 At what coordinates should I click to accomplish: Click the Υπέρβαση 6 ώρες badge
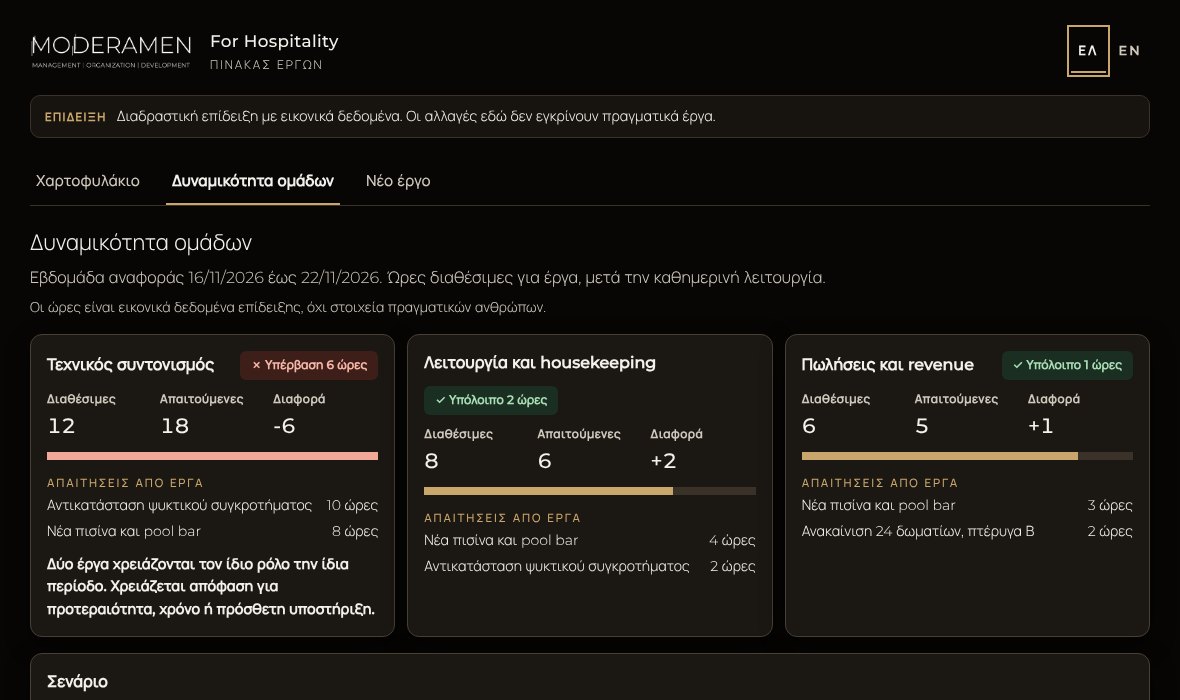(309, 365)
